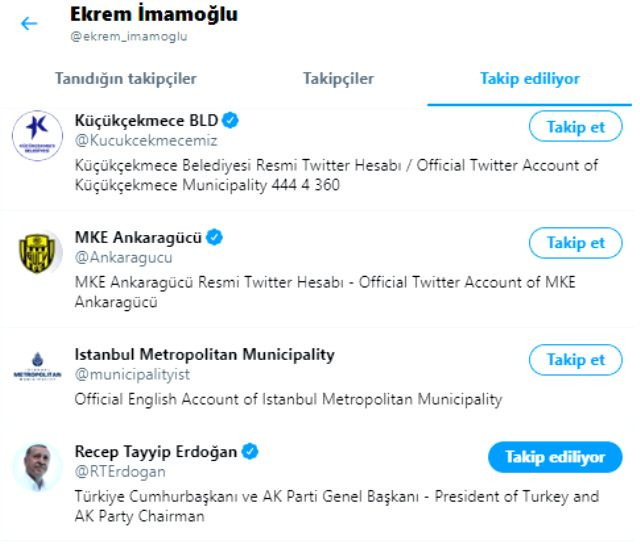The width and height of the screenshot is (640, 544).
Task: Follow Küçükçekmece BLD with Takip et
Action: click(576, 127)
